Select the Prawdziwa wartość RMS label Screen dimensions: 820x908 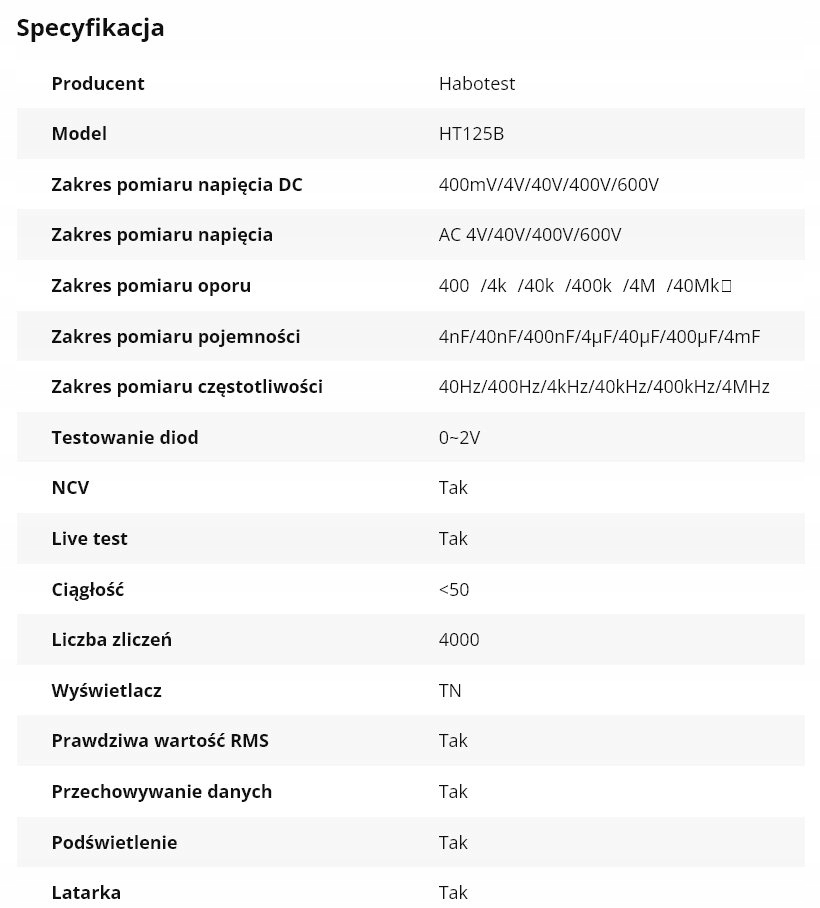pyautogui.click(x=160, y=741)
